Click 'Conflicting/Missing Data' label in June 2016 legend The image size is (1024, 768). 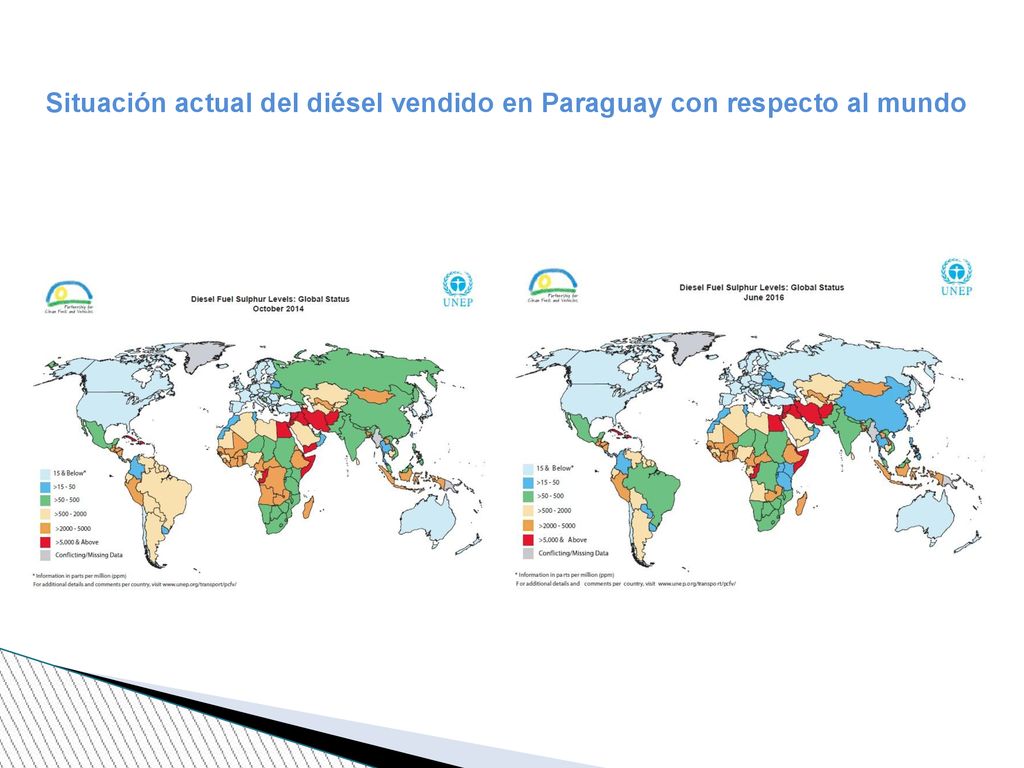tap(573, 553)
